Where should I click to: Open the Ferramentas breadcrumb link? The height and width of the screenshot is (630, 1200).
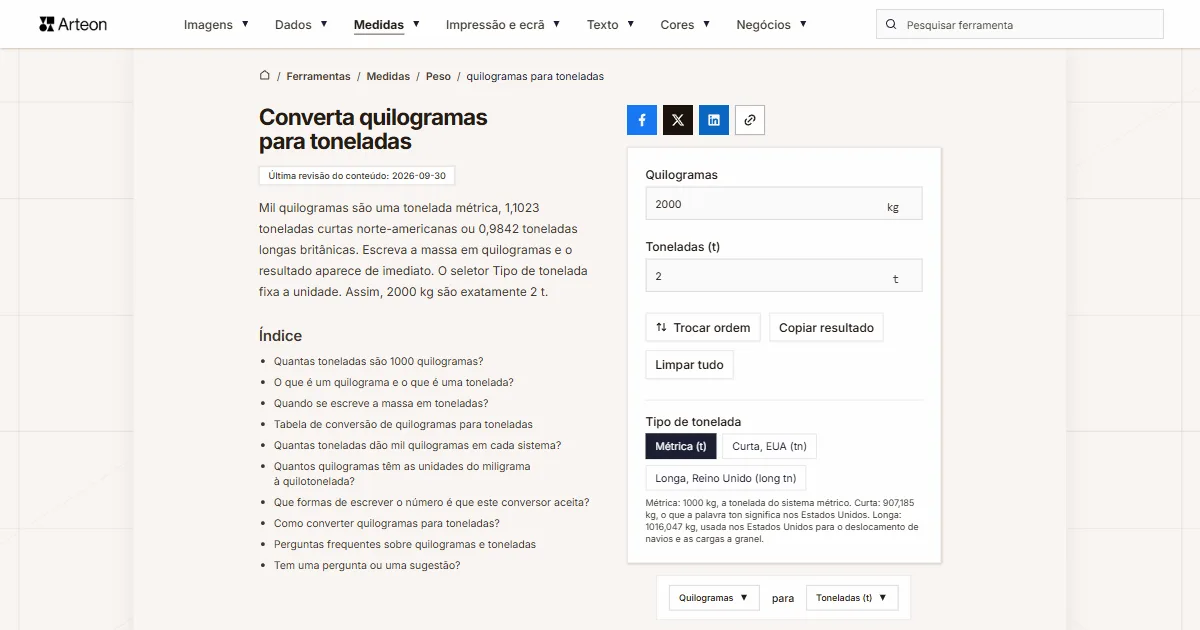pyautogui.click(x=318, y=76)
